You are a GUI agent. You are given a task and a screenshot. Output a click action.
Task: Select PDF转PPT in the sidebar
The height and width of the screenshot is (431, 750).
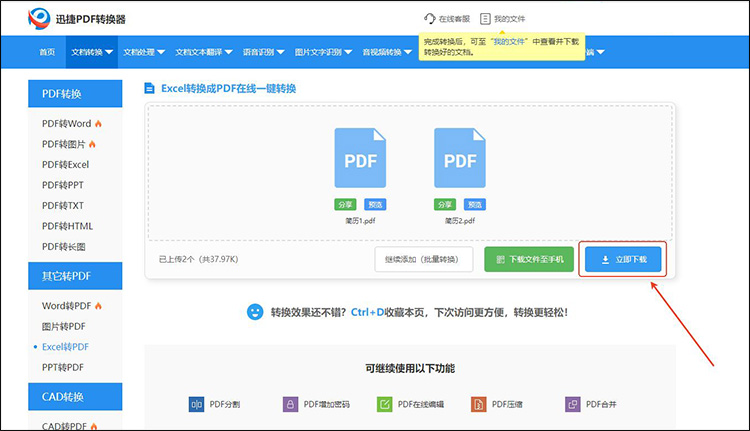(63, 185)
